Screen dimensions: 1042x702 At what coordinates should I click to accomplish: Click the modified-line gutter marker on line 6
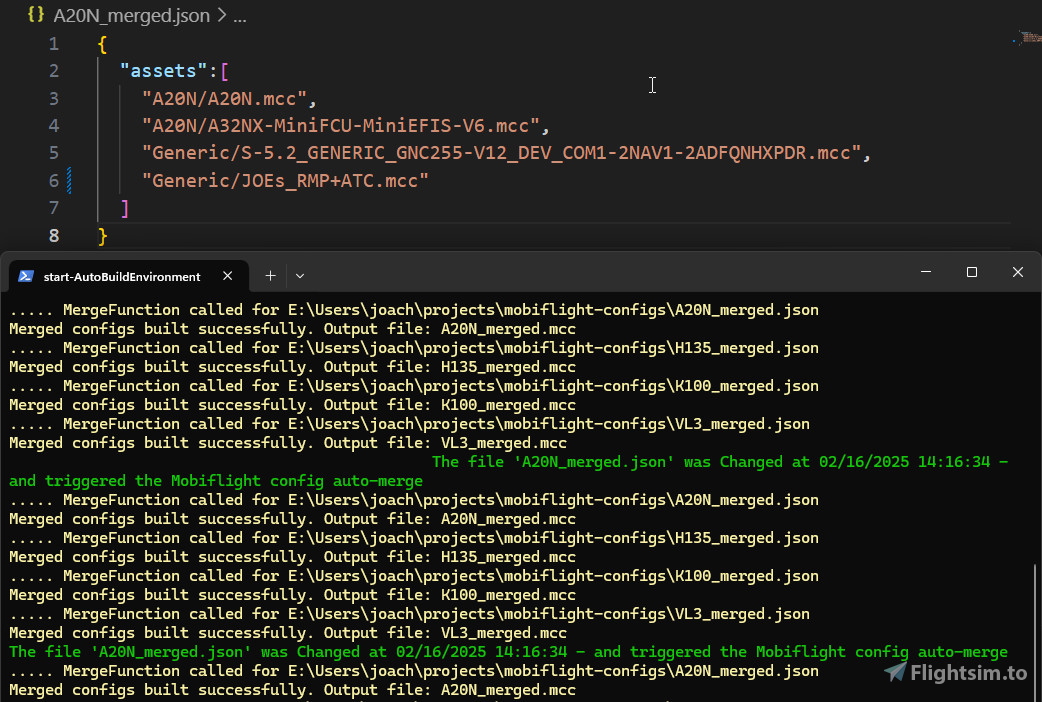pyautogui.click(x=69, y=180)
